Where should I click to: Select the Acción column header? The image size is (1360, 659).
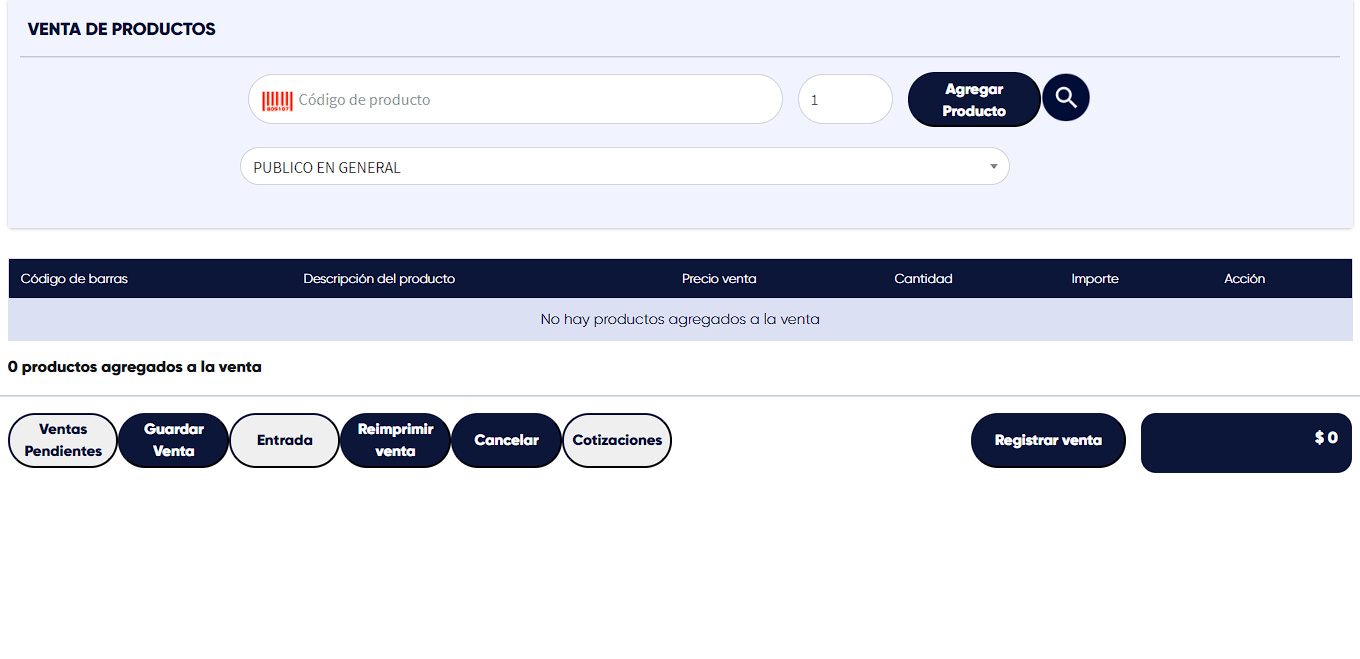coord(1244,279)
